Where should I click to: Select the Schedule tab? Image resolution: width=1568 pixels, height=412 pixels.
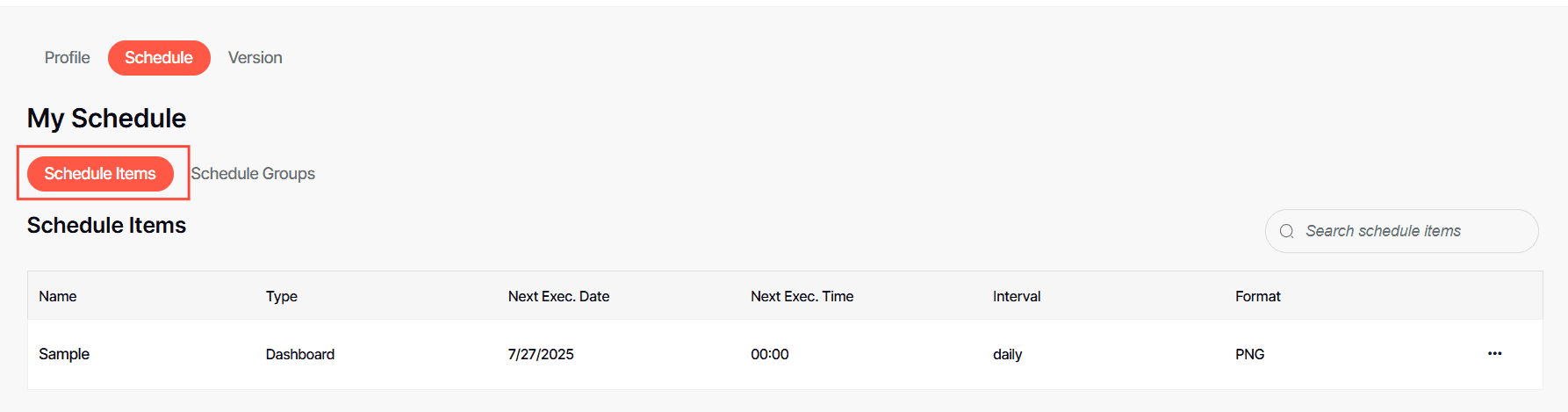tap(159, 58)
